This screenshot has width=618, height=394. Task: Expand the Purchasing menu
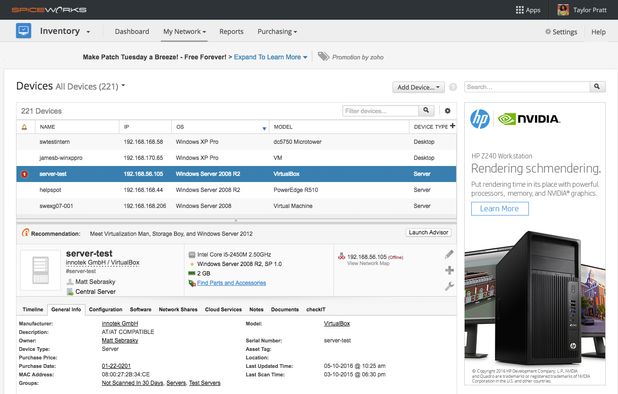pos(277,32)
